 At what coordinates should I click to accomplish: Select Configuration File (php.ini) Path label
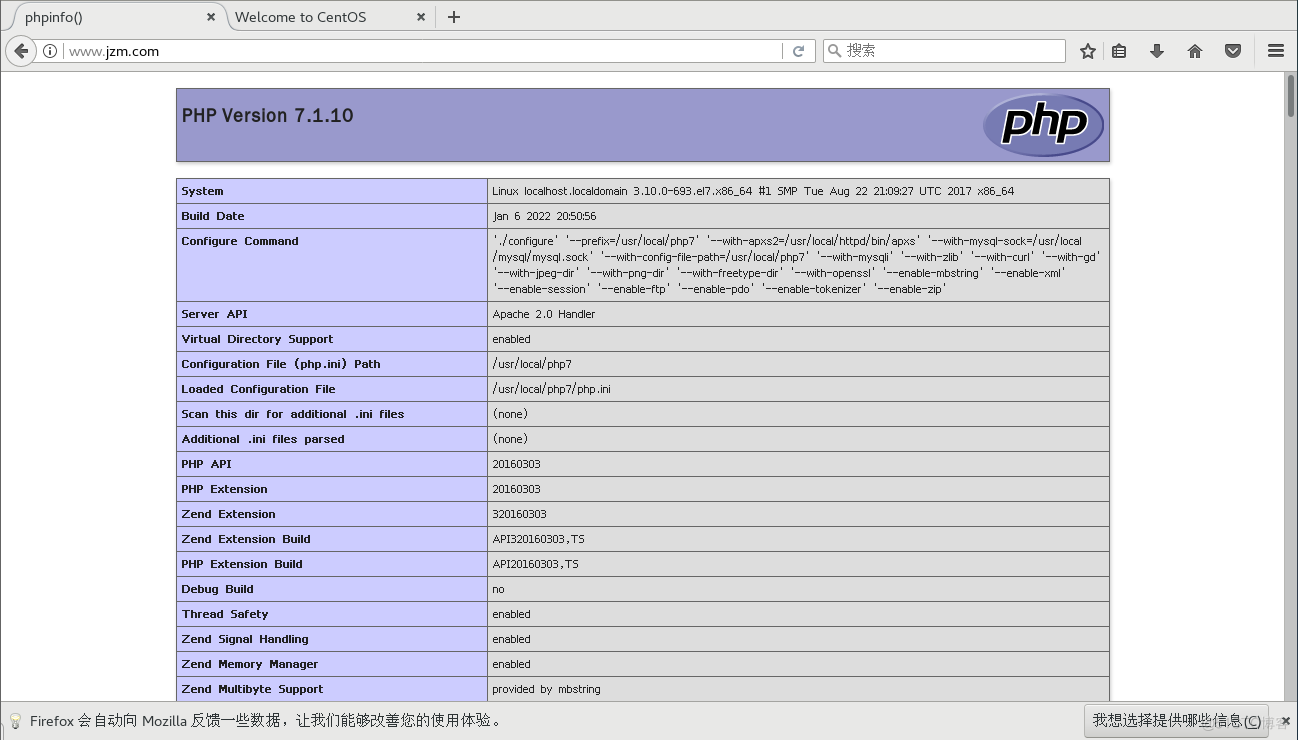(x=281, y=364)
